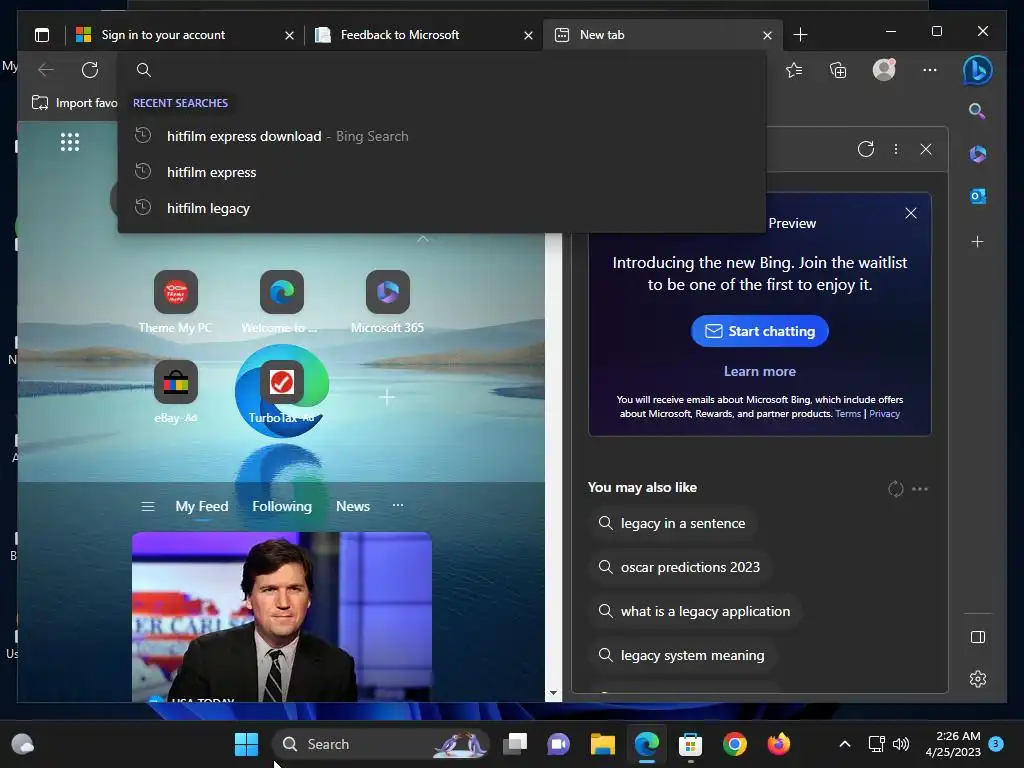Open the Favorites star icon

pos(794,70)
